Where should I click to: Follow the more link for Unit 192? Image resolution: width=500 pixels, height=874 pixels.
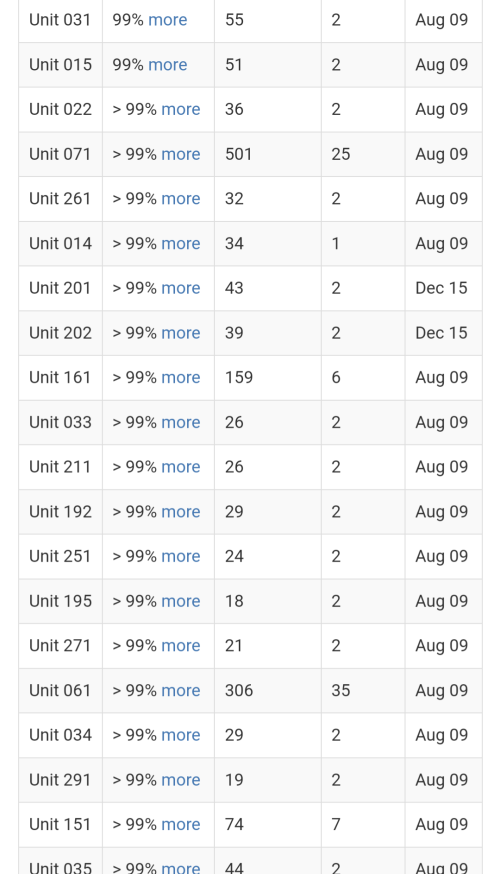(181, 512)
